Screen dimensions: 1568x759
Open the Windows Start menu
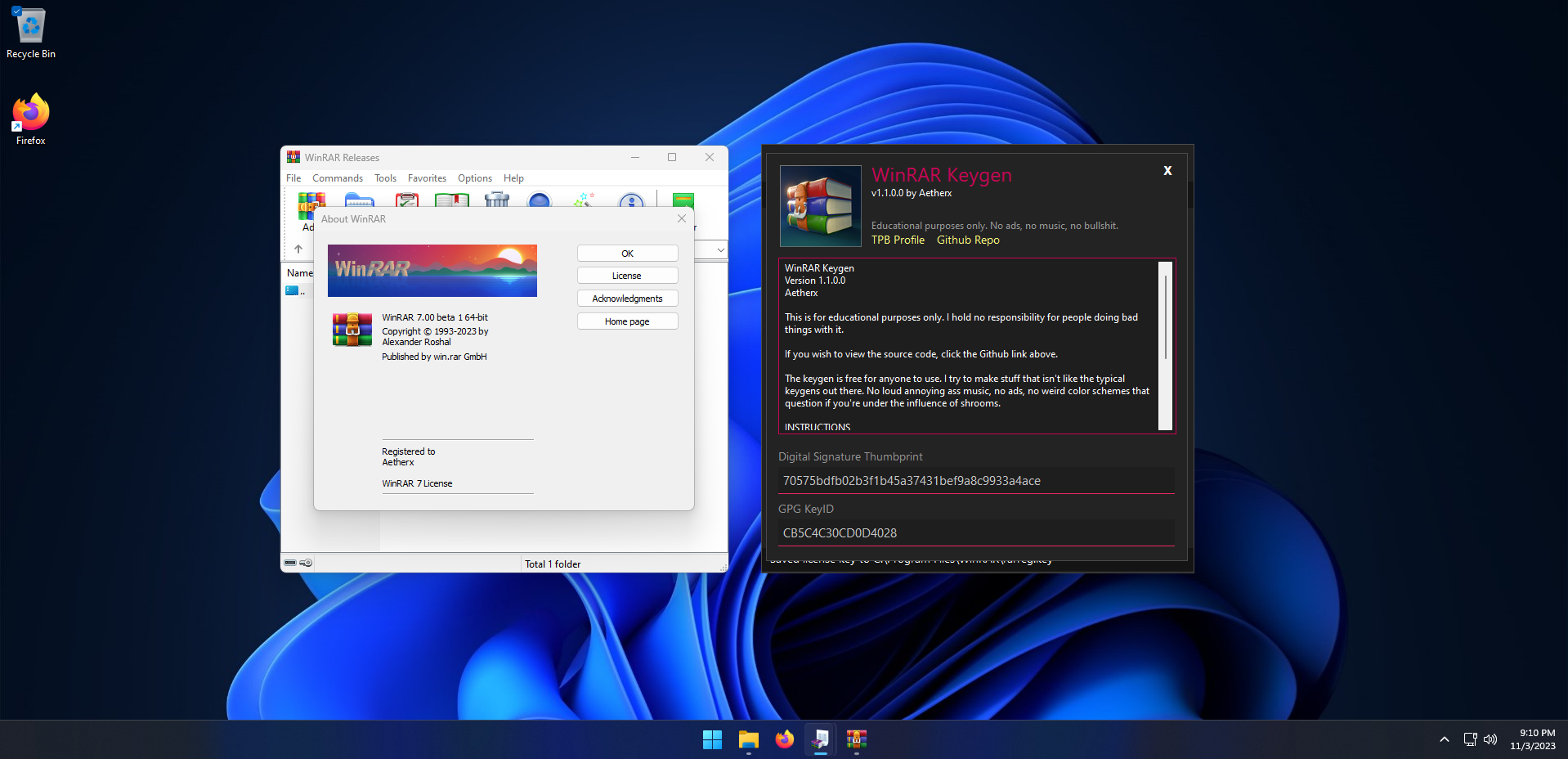713,739
